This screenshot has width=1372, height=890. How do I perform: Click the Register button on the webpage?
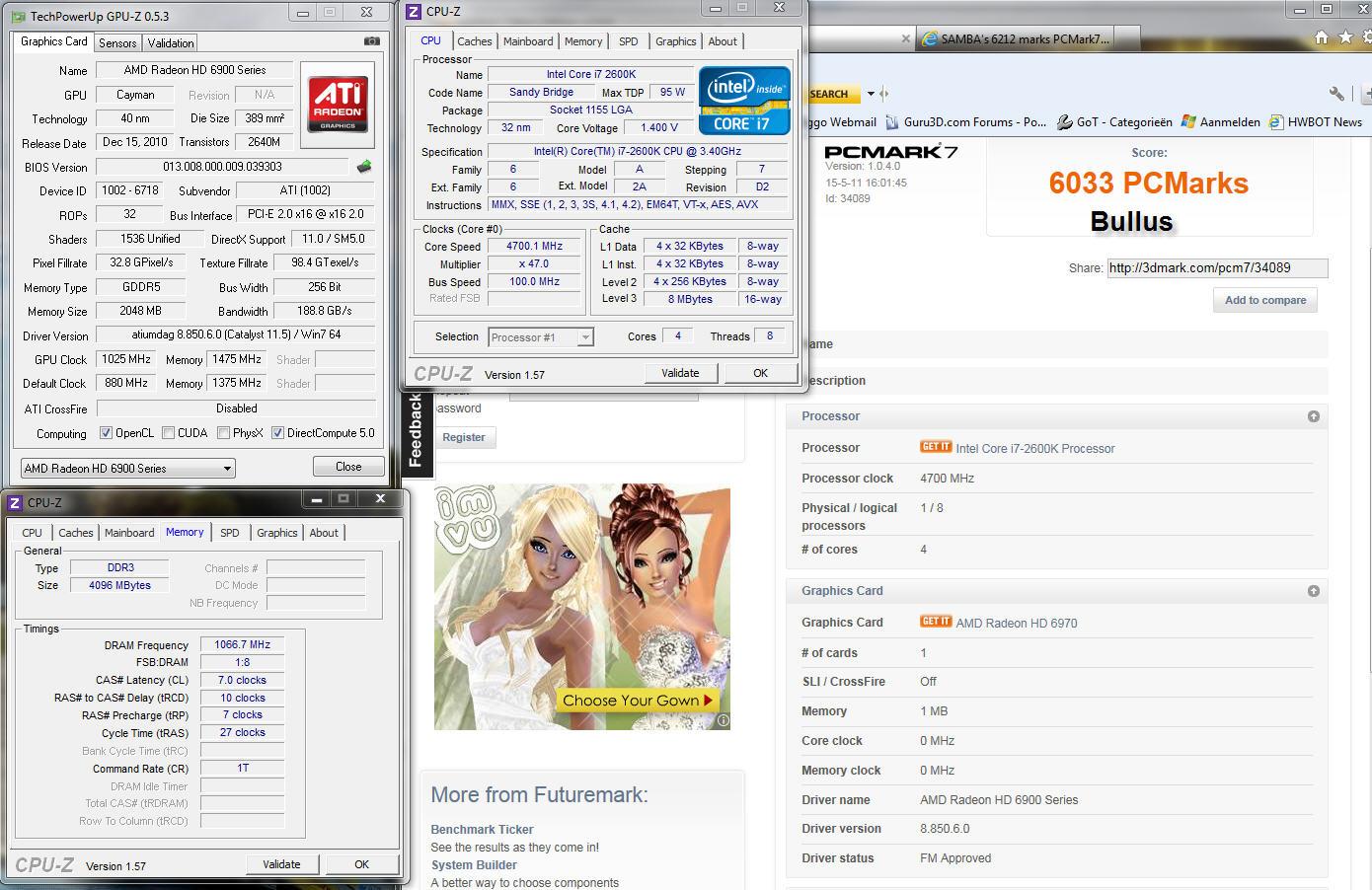click(x=464, y=437)
